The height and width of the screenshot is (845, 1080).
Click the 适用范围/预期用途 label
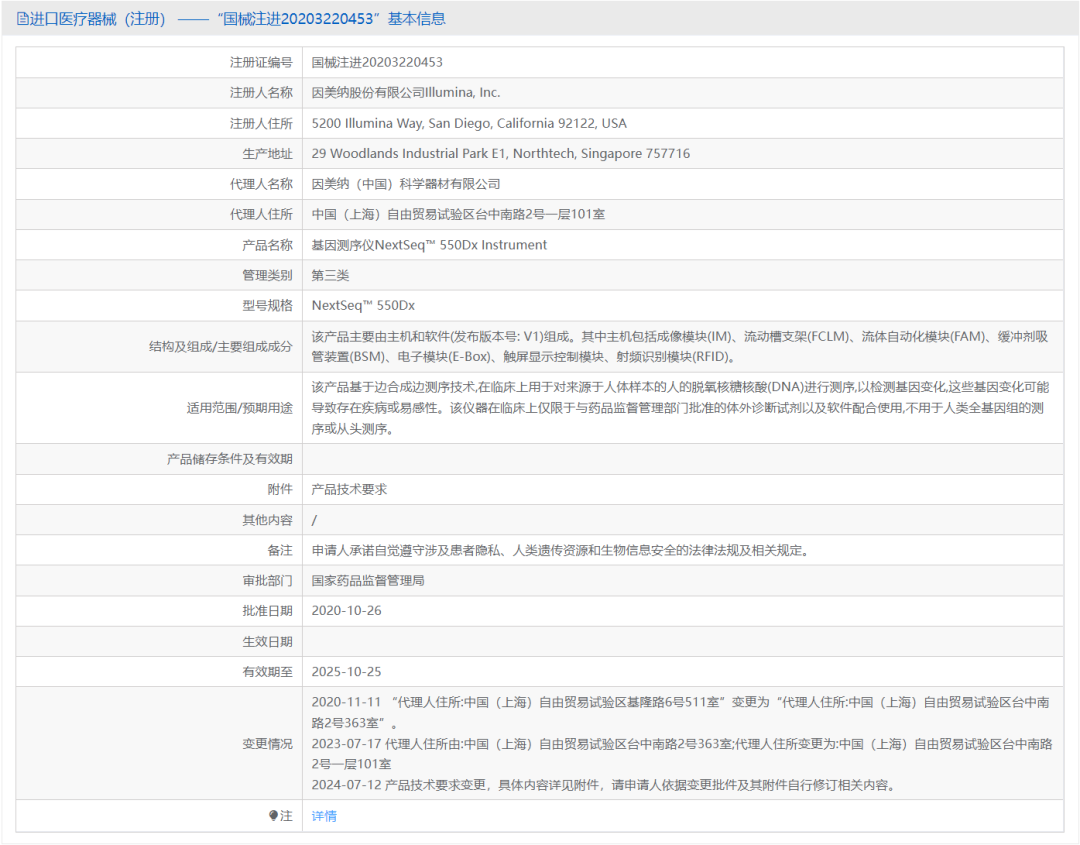pos(239,408)
